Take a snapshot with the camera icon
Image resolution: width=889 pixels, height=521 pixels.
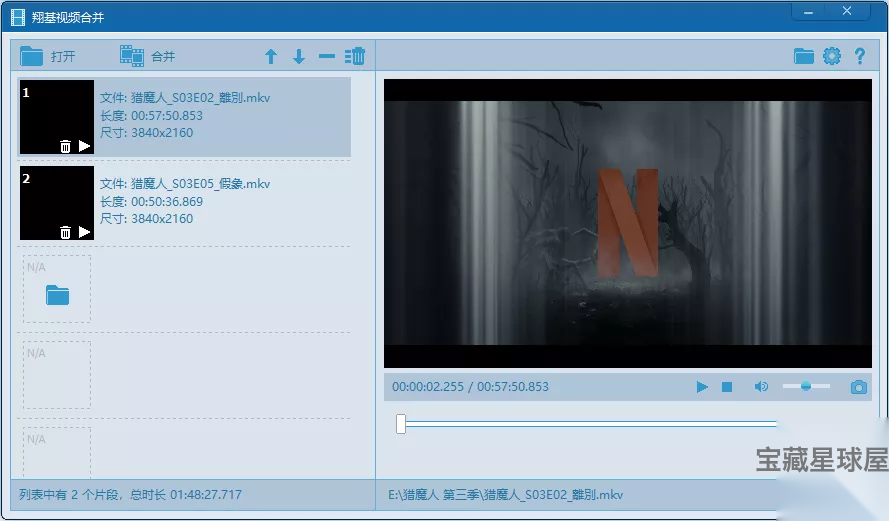coord(858,387)
